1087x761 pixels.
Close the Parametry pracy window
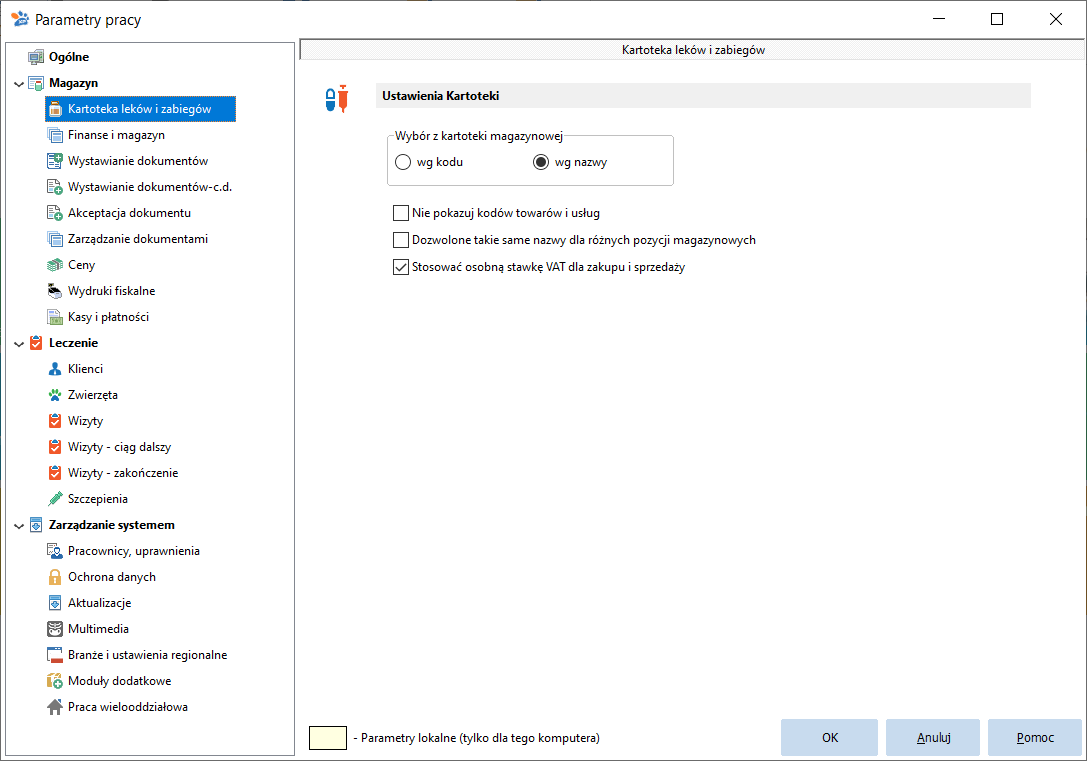[x=1055, y=19]
